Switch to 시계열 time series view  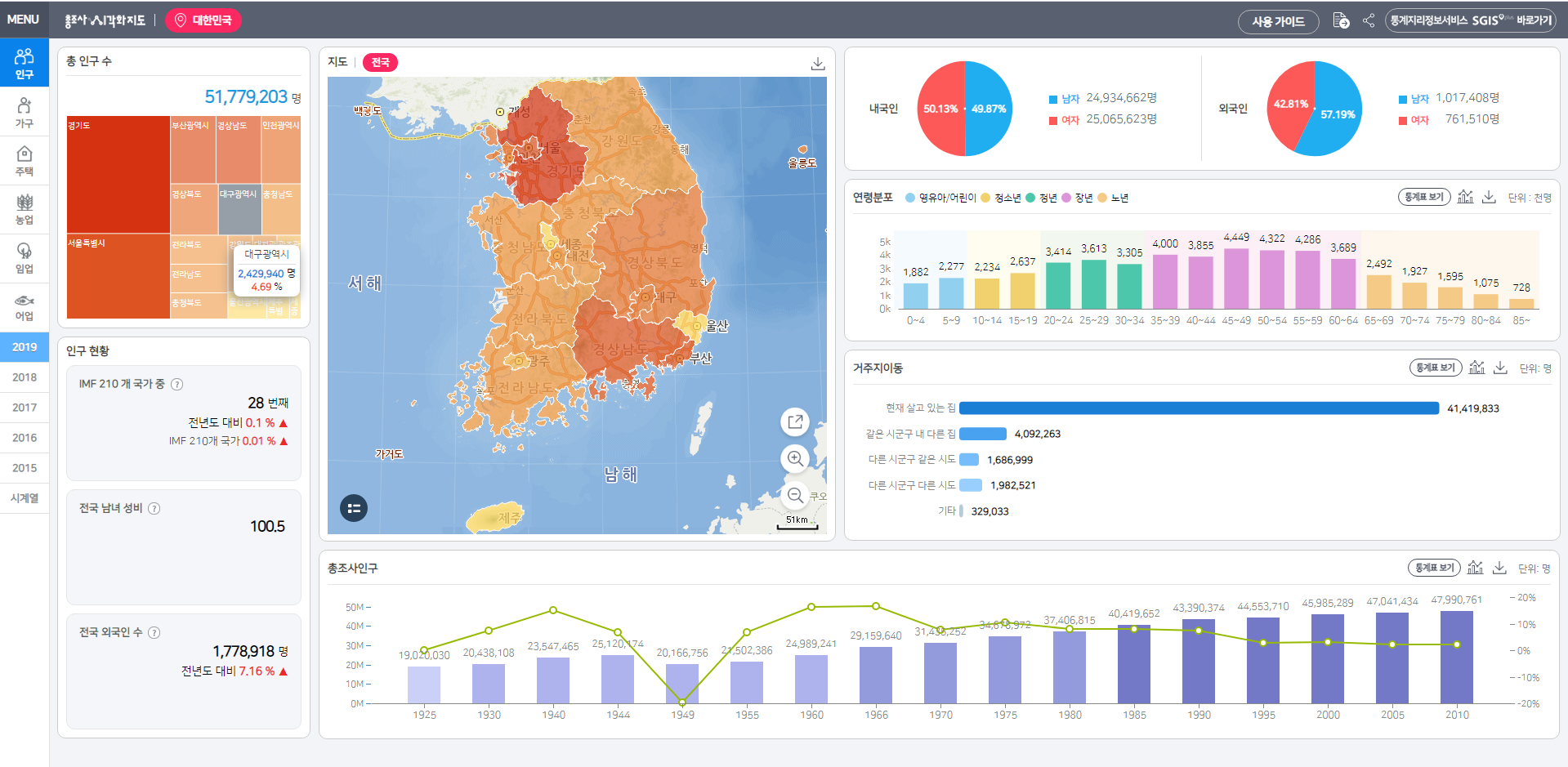pyautogui.click(x=25, y=498)
